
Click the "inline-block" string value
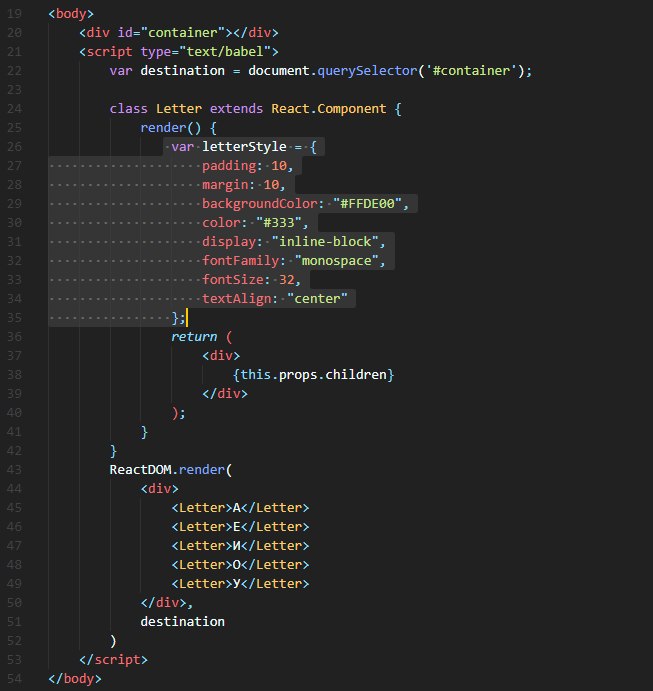click(x=325, y=241)
